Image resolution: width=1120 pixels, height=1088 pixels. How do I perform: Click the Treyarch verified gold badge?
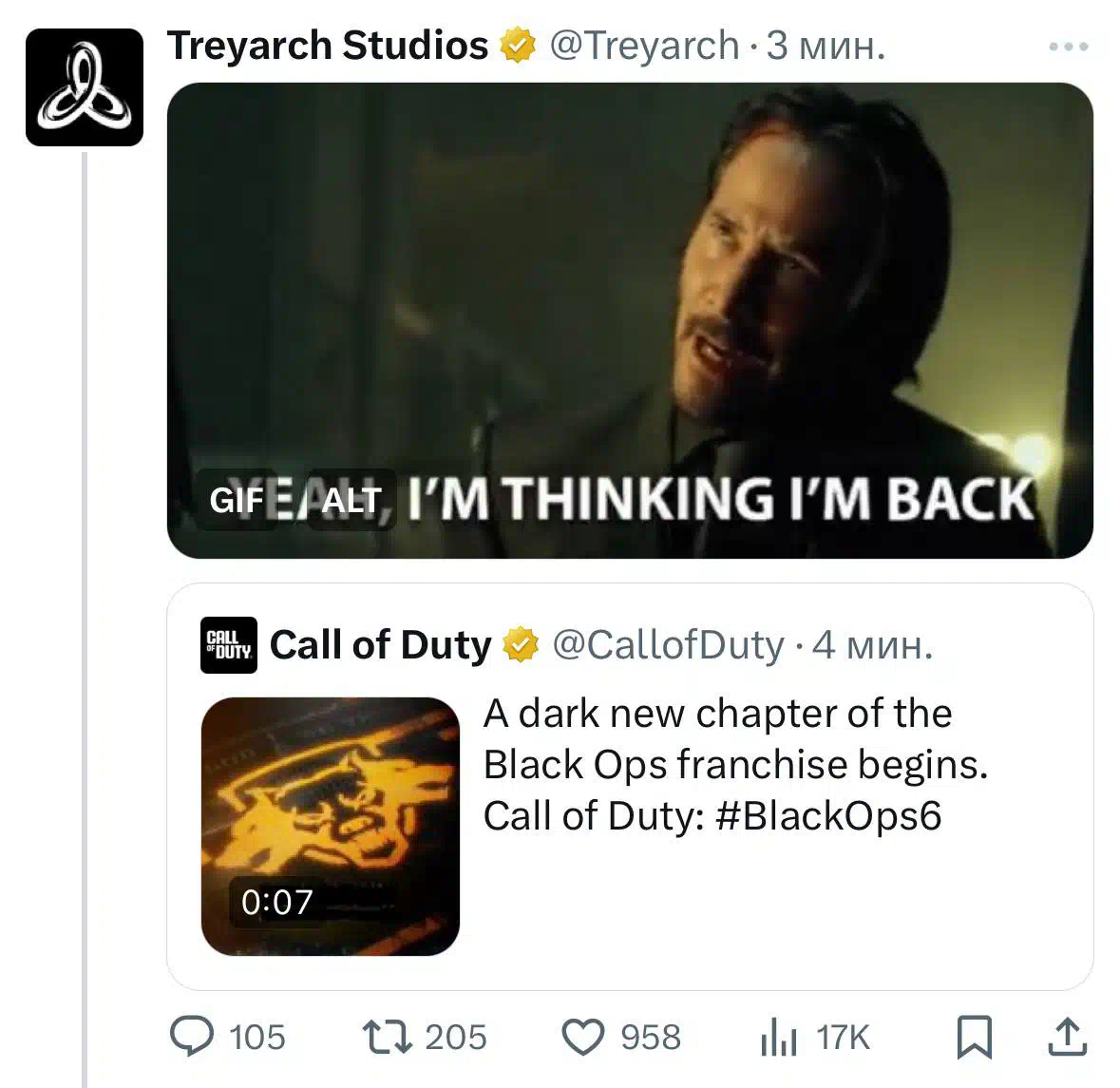(518, 46)
